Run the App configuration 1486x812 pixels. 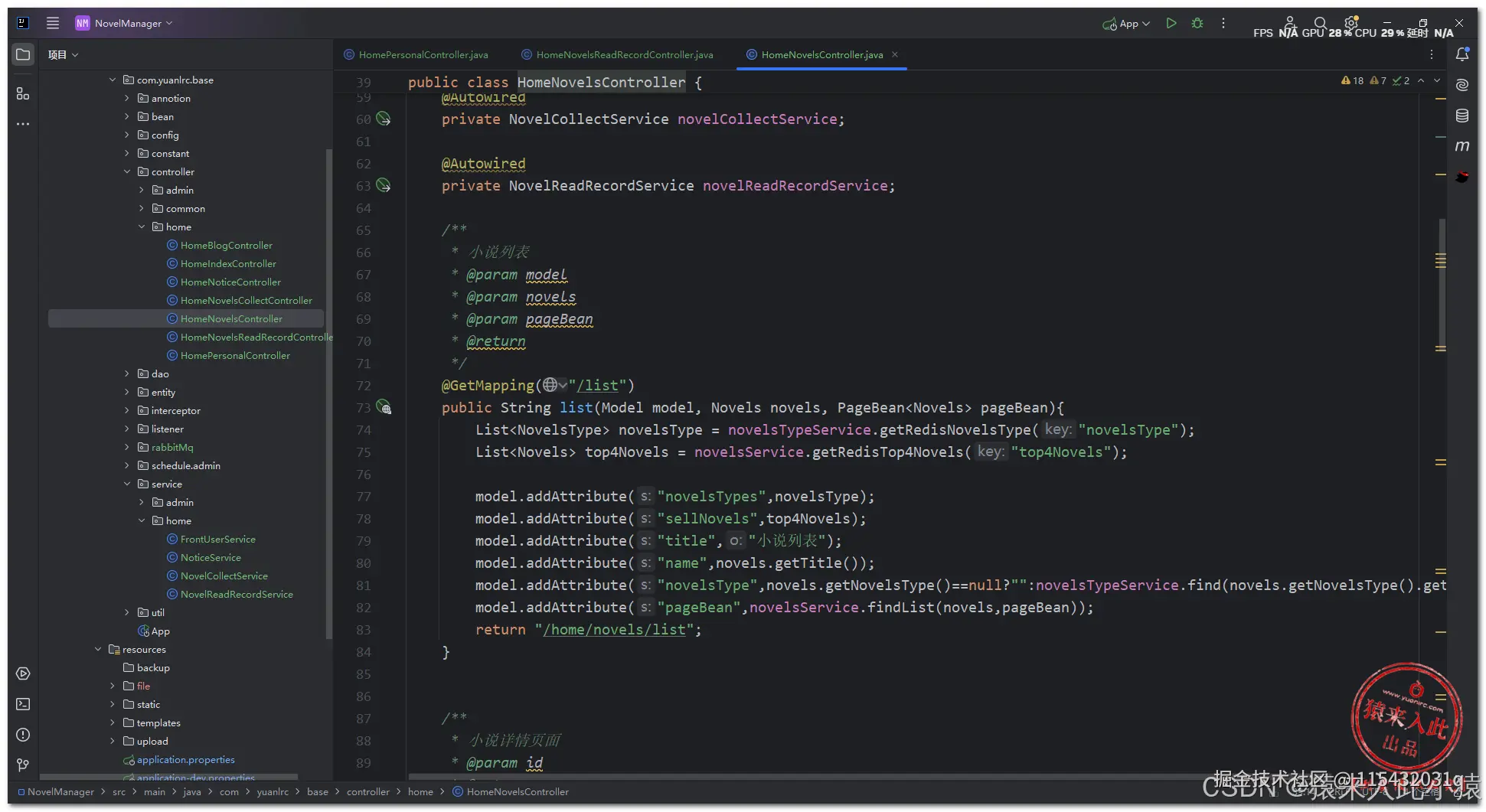(x=1171, y=24)
